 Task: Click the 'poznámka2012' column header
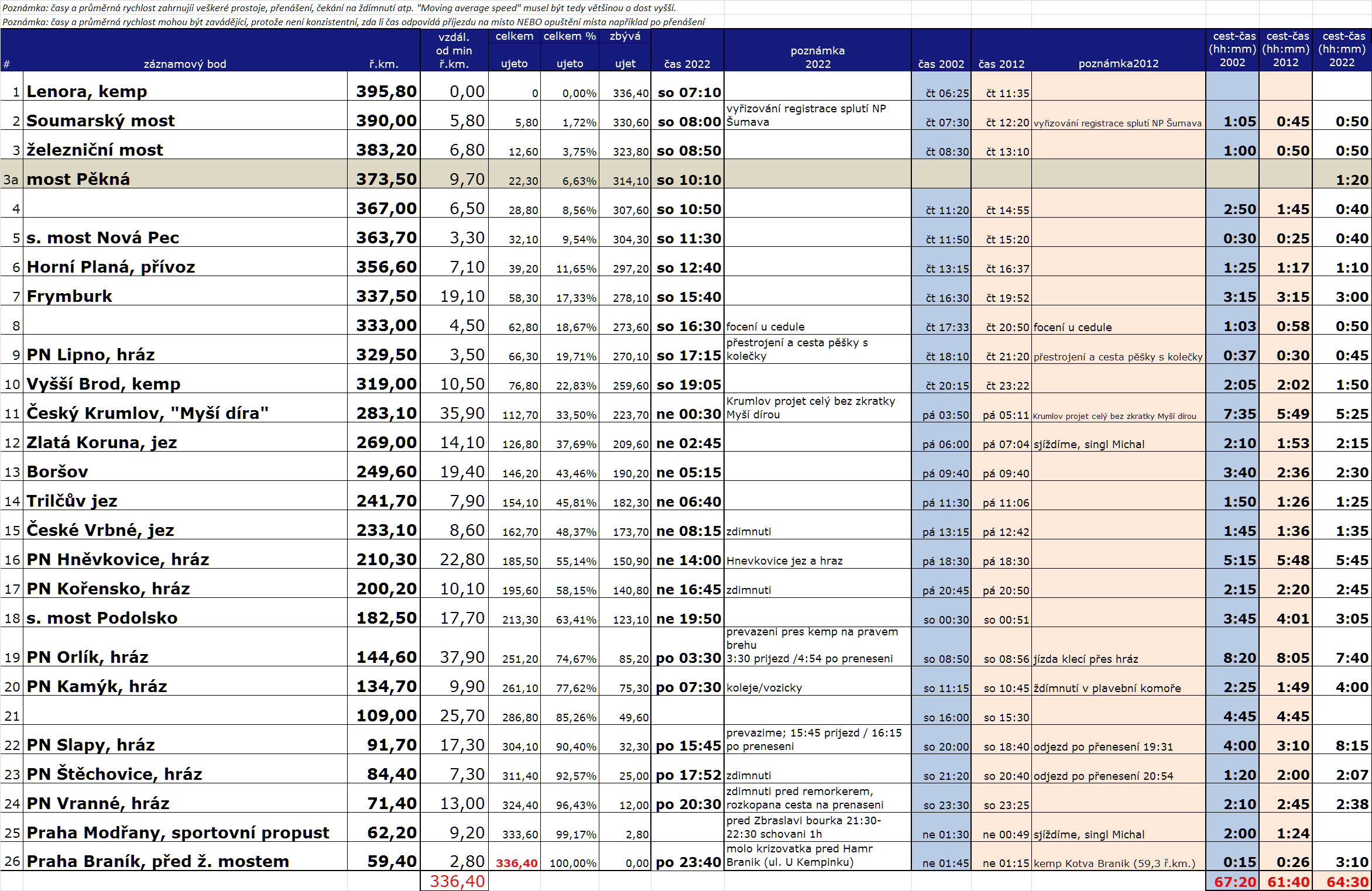[x=1118, y=64]
